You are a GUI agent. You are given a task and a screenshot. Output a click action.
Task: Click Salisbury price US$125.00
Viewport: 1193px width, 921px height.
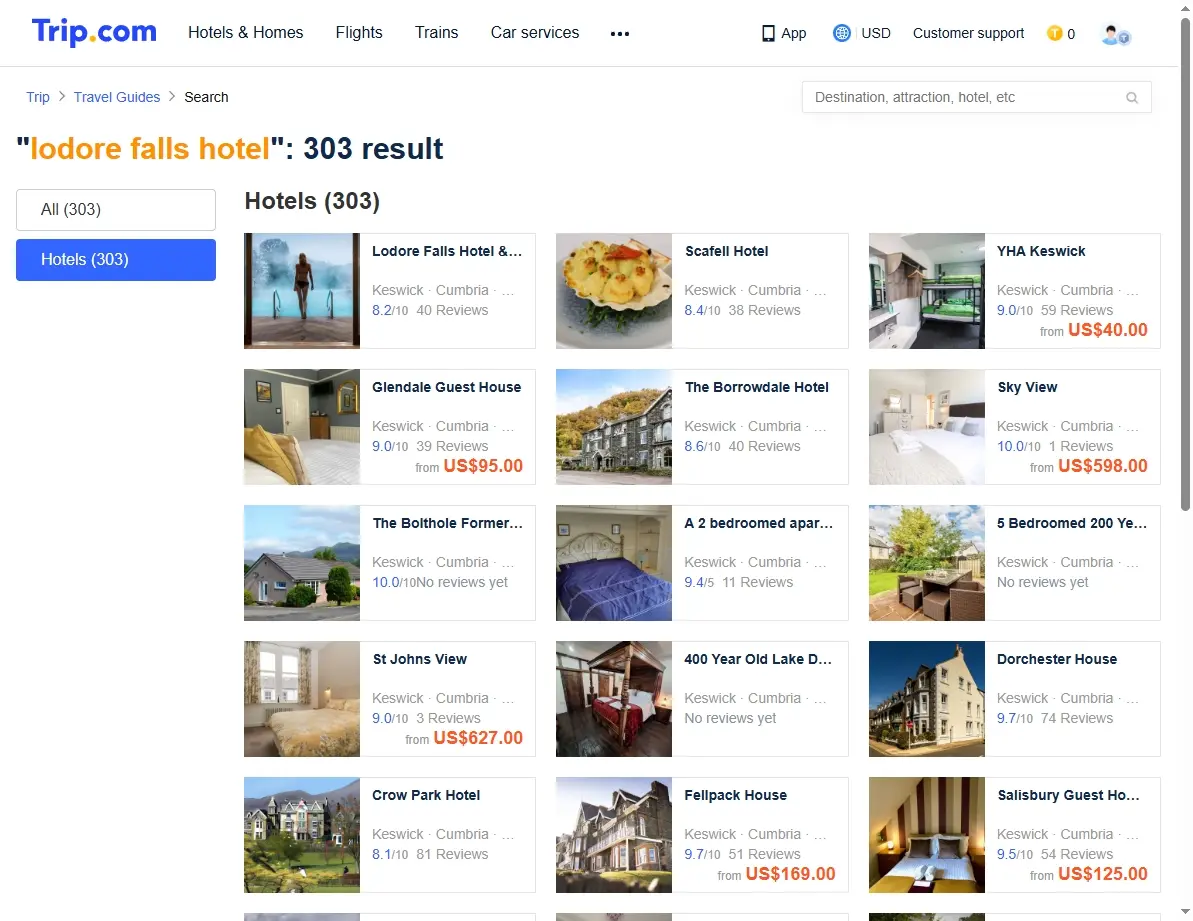point(1102,875)
